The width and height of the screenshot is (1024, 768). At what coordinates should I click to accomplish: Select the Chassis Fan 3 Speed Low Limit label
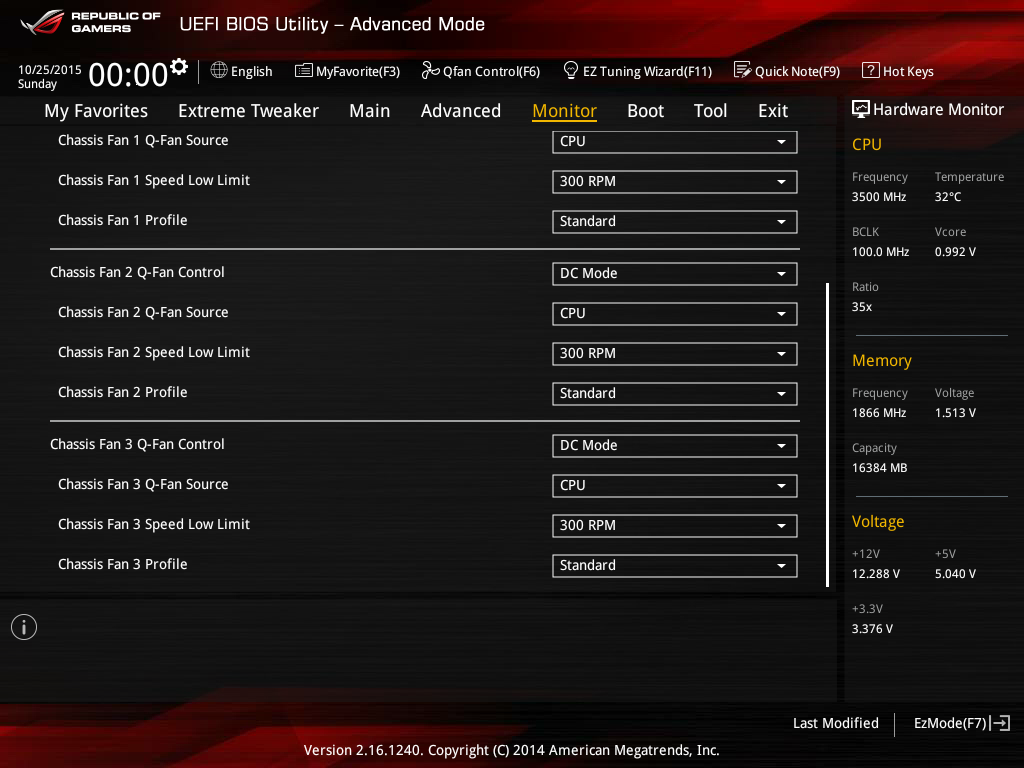(153, 524)
